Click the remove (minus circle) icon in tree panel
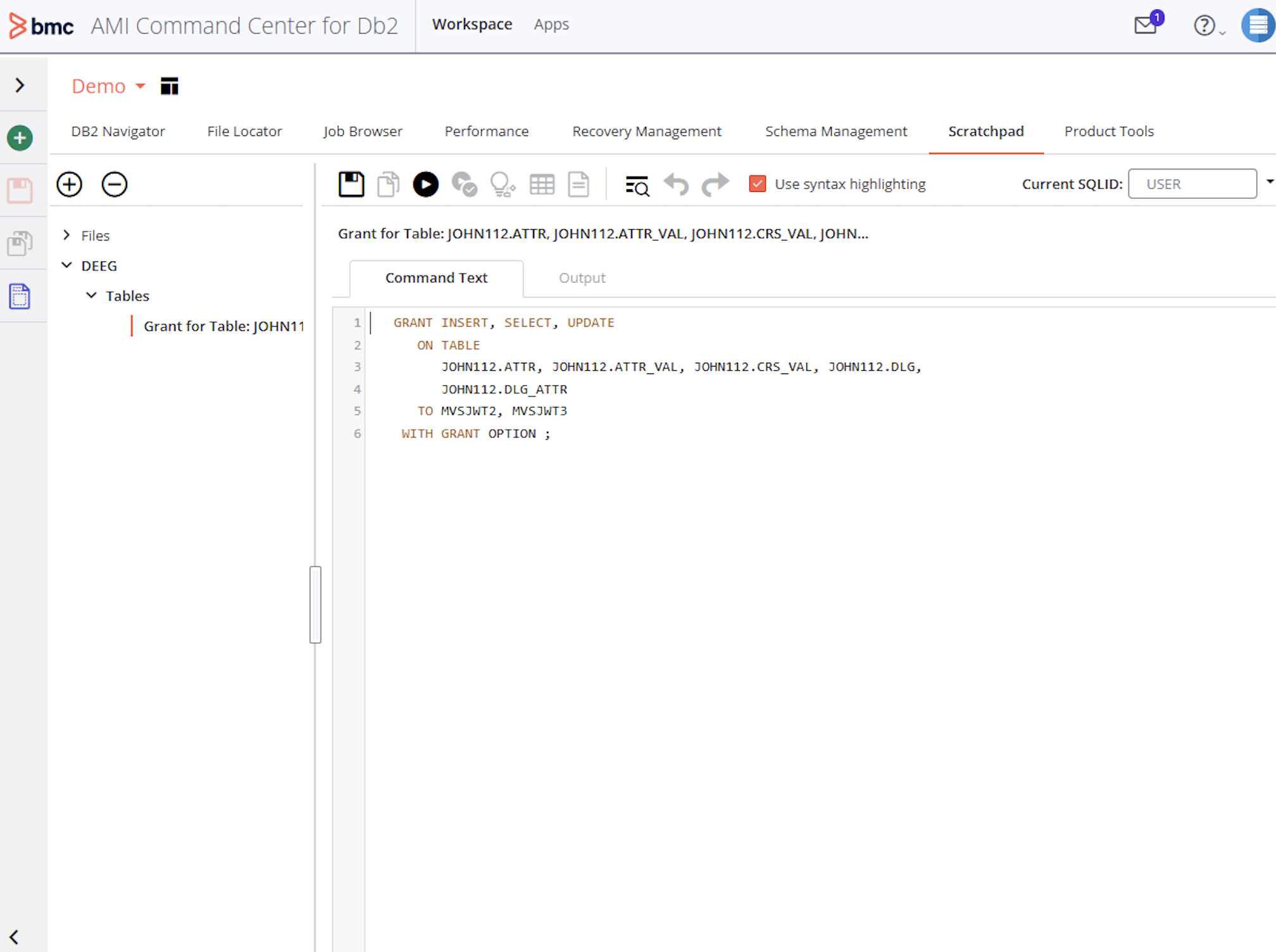Viewport: 1276px width, 952px height. tap(115, 184)
